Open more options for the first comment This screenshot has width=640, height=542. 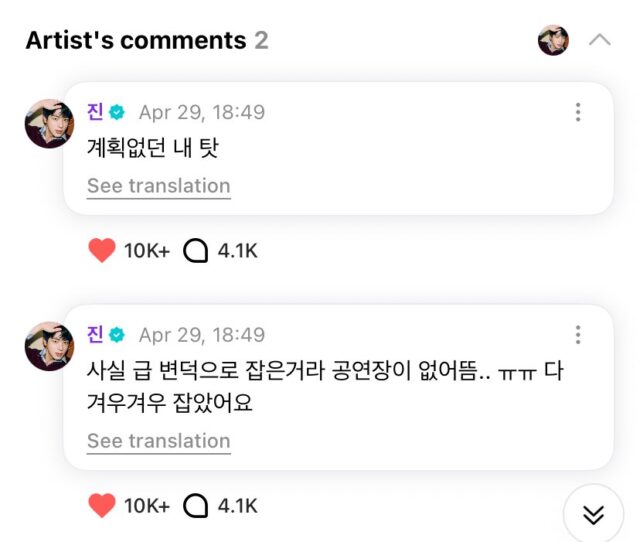click(x=578, y=112)
